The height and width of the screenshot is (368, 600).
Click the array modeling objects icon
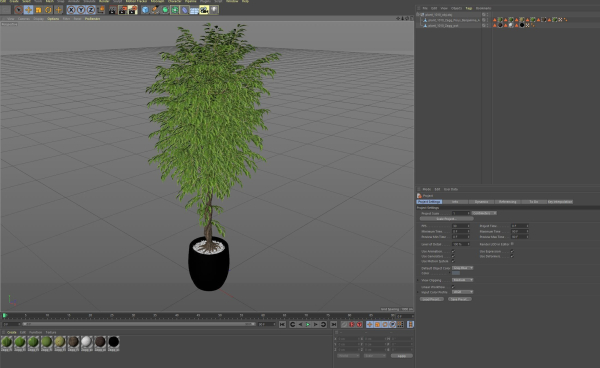click(174, 10)
